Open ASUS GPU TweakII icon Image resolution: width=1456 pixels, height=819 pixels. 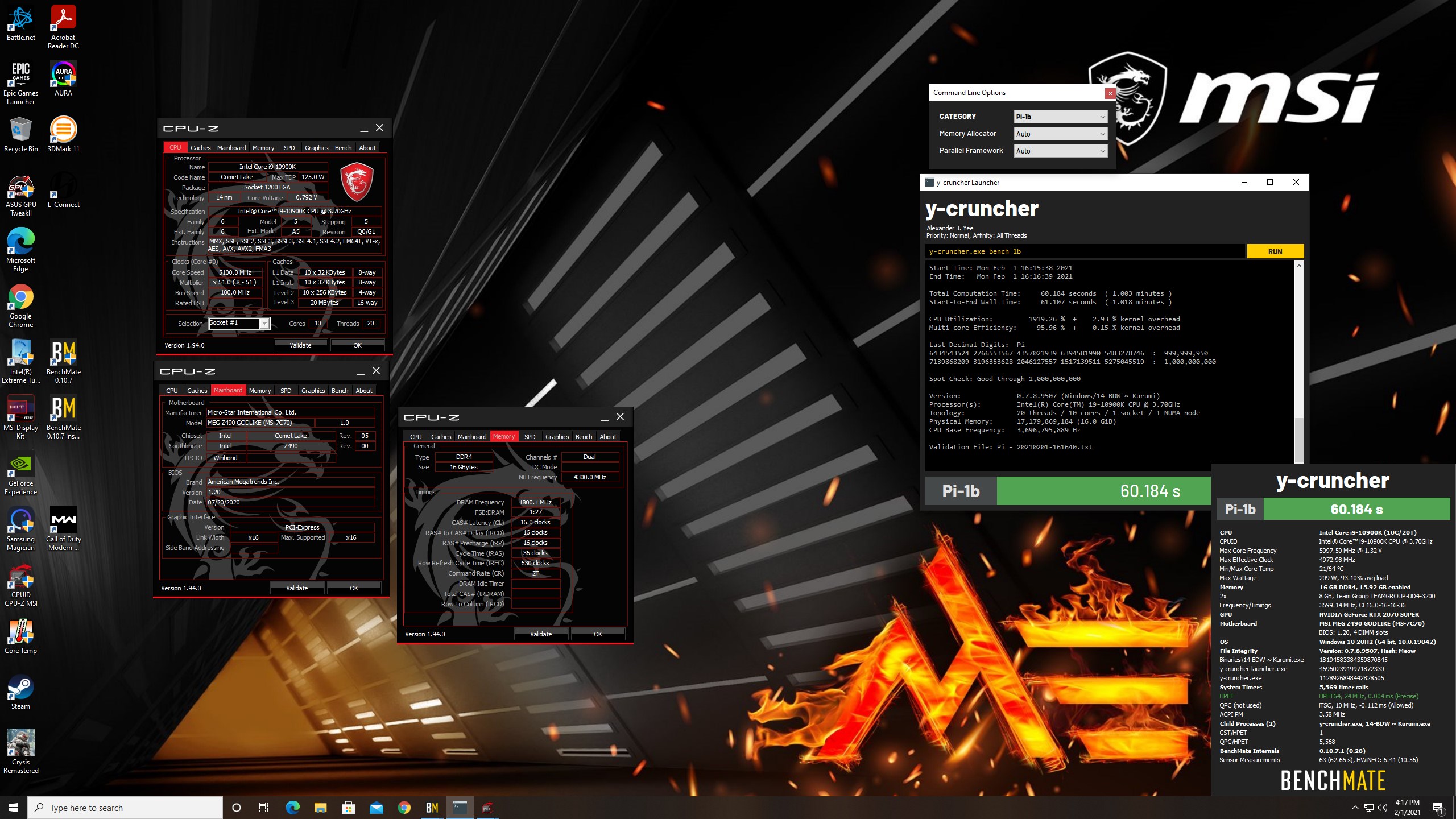[21, 195]
